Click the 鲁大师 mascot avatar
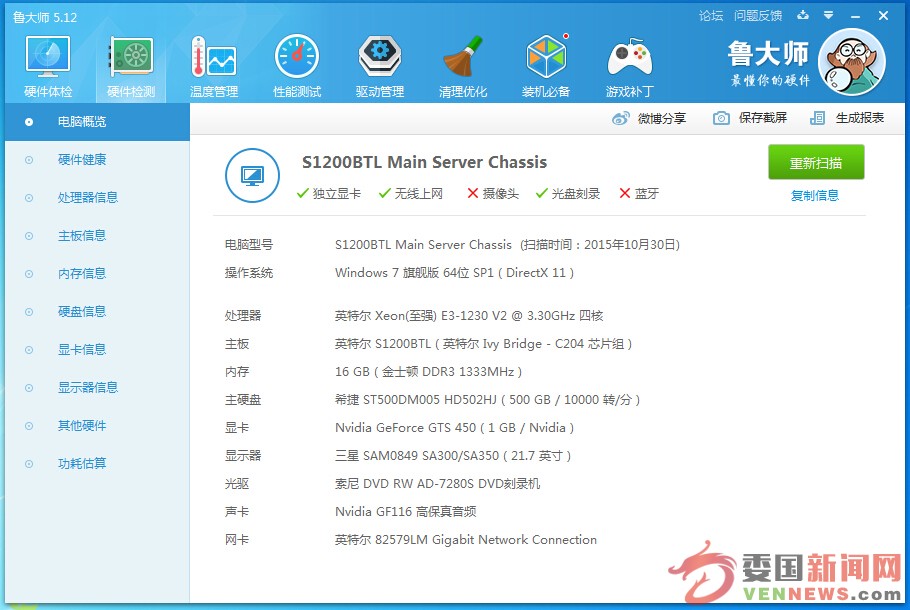The height and width of the screenshot is (610, 910). (852, 62)
